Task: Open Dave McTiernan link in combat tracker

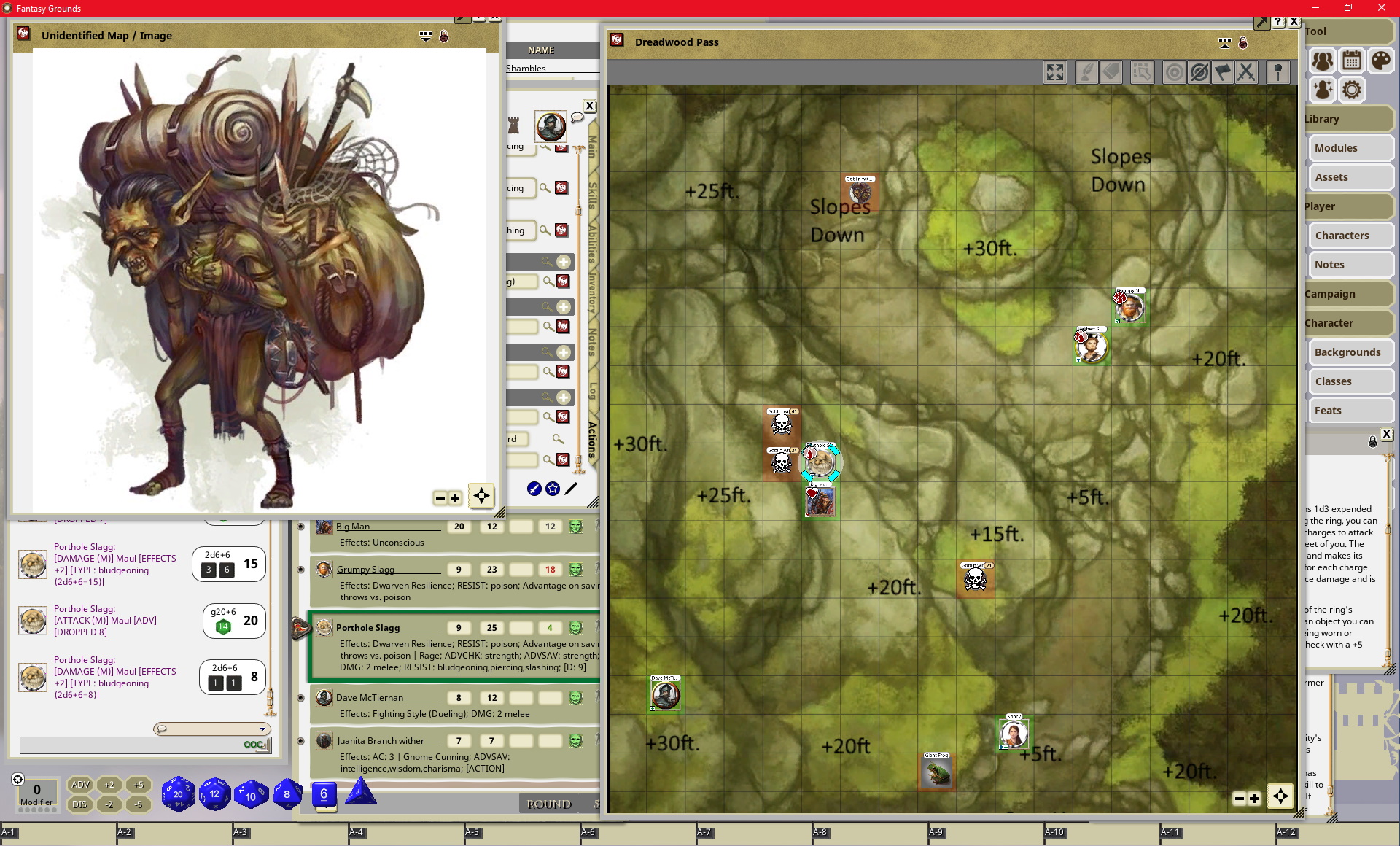Action: click(x=370, y=698)
